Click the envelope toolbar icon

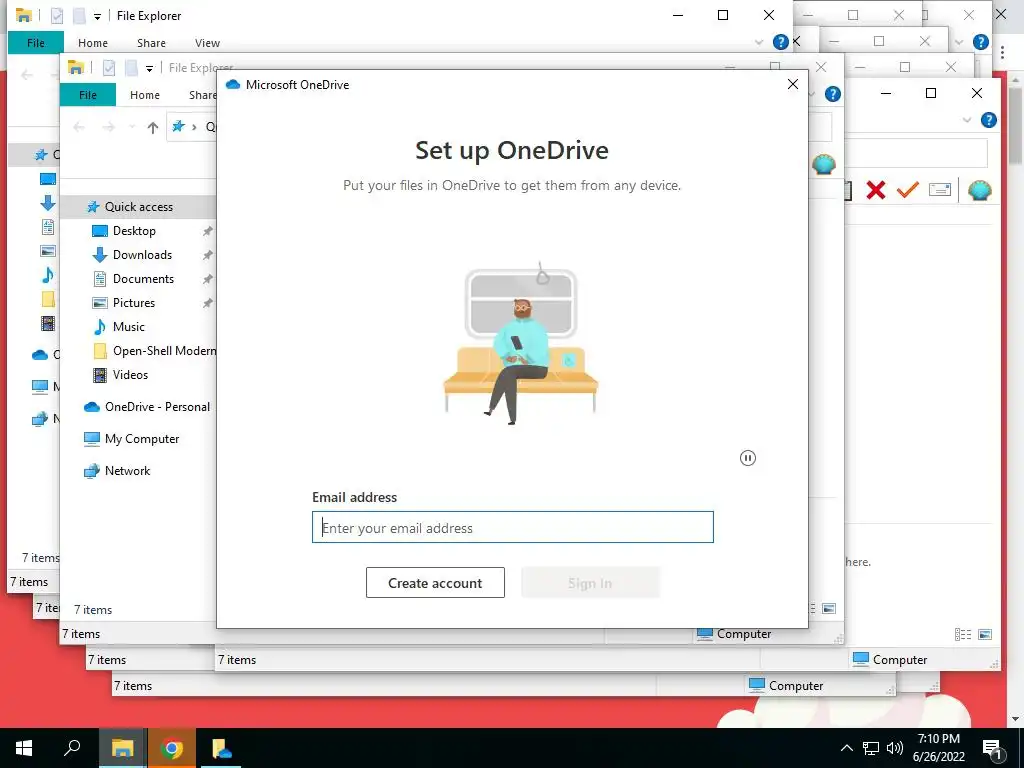[x=940, y=189]
